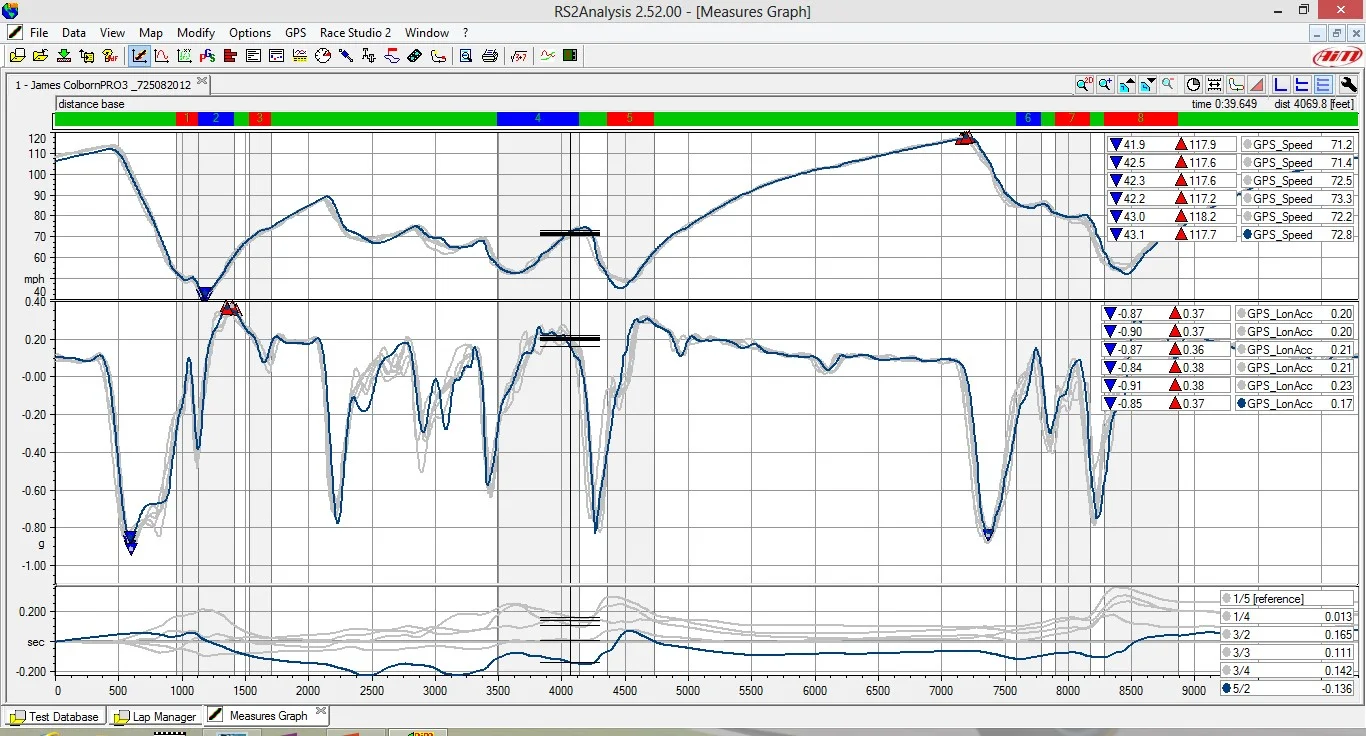1366x736 pixels.
Task: Click the blue GPS_Speed 72.8 legend dot
Action: click(1246, 235)
